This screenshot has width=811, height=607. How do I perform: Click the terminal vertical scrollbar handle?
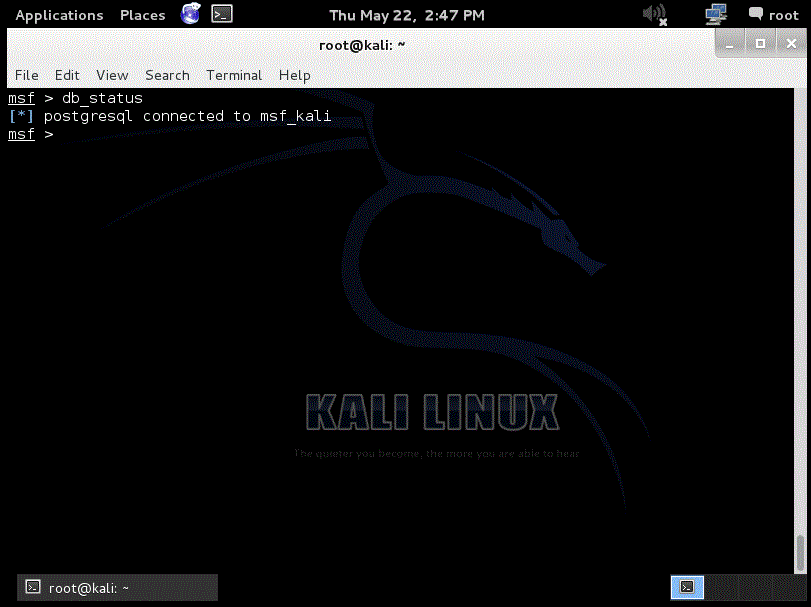click(x=800, y=552)
